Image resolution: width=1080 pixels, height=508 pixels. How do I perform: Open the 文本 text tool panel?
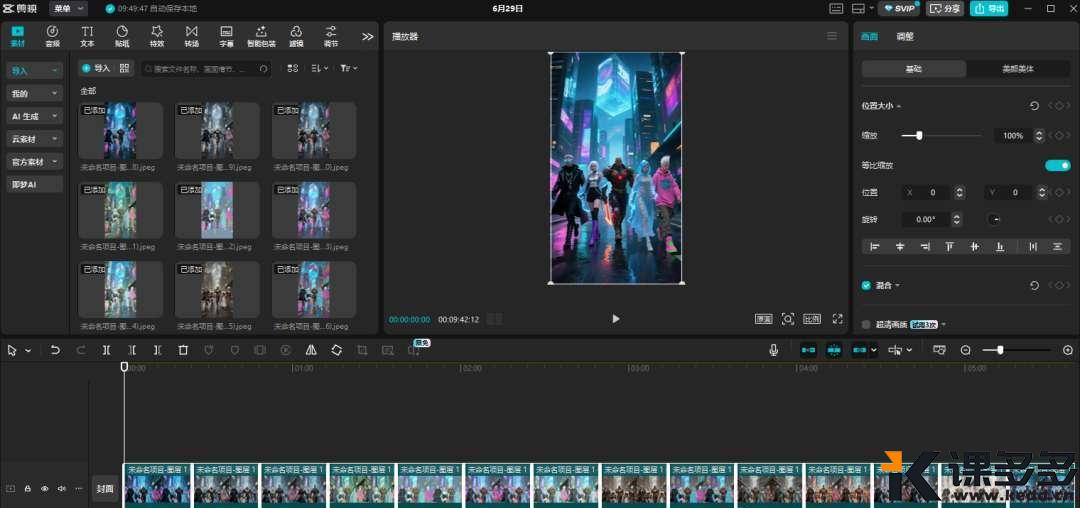pyautogui.click(x=87, y=36)
